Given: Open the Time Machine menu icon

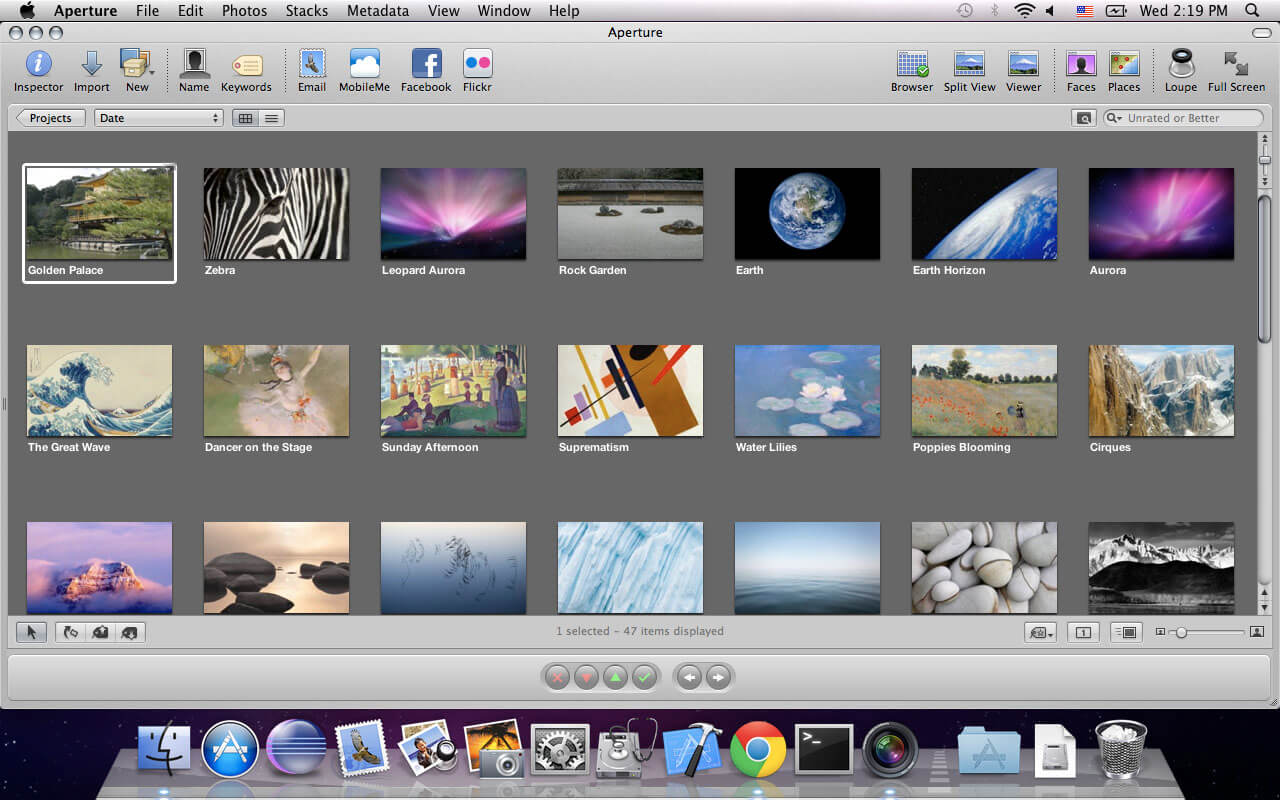Looking at the screenshot, I should [965, 11].
